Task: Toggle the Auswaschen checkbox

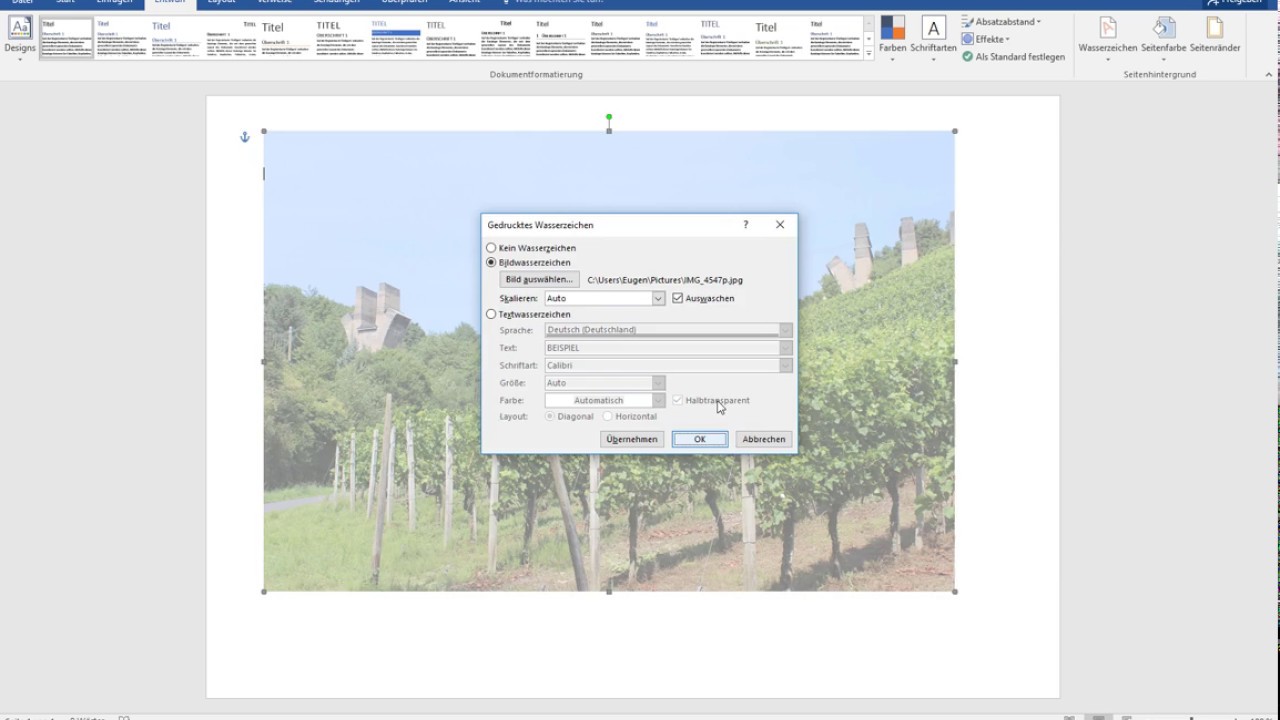Action: [678, 298]
